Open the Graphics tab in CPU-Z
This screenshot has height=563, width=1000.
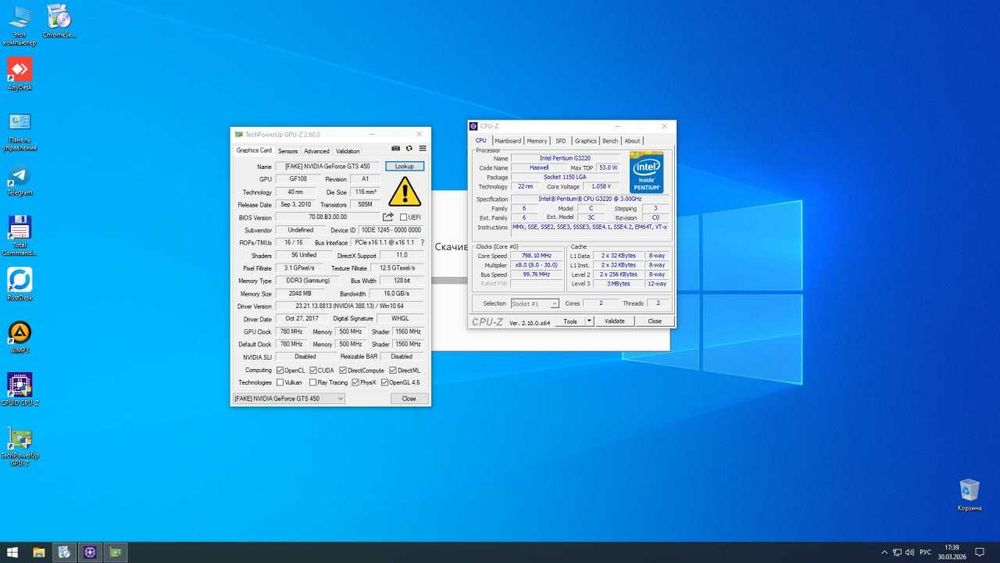coord(585,141)
